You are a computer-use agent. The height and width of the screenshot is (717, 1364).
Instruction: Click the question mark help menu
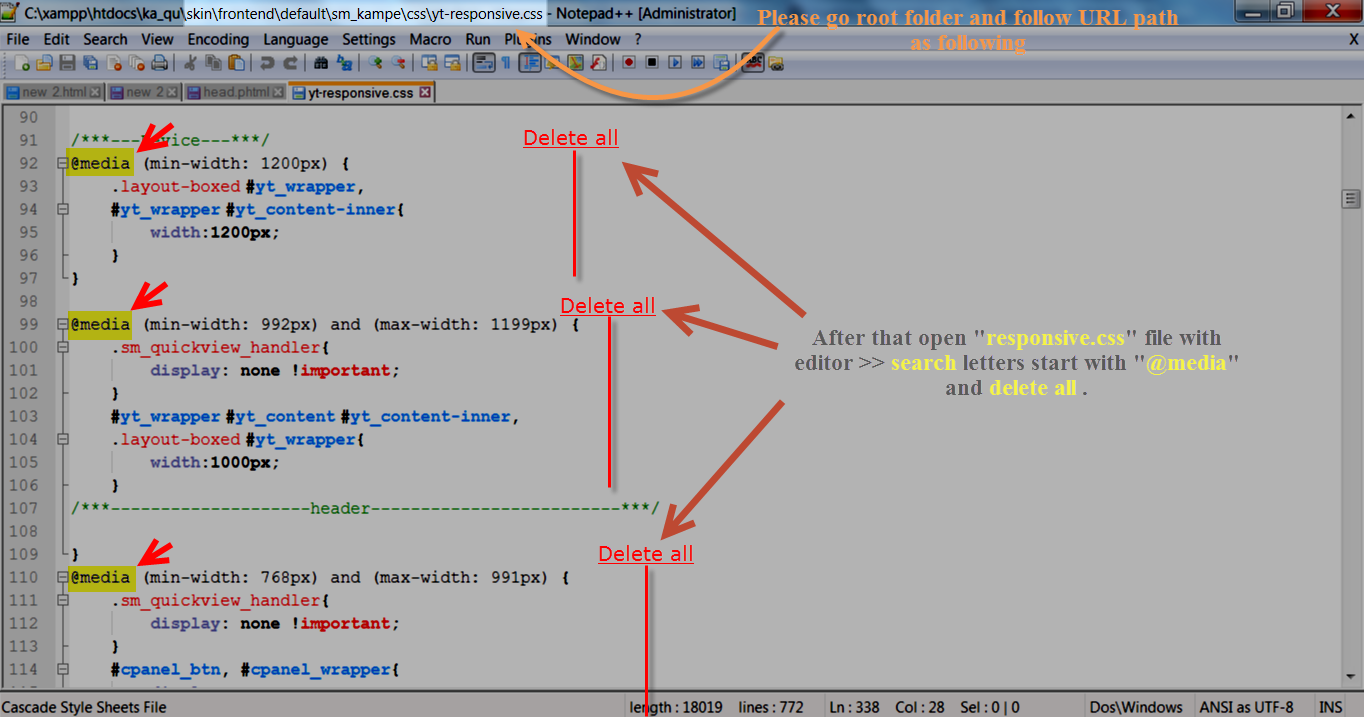[638, 39]
